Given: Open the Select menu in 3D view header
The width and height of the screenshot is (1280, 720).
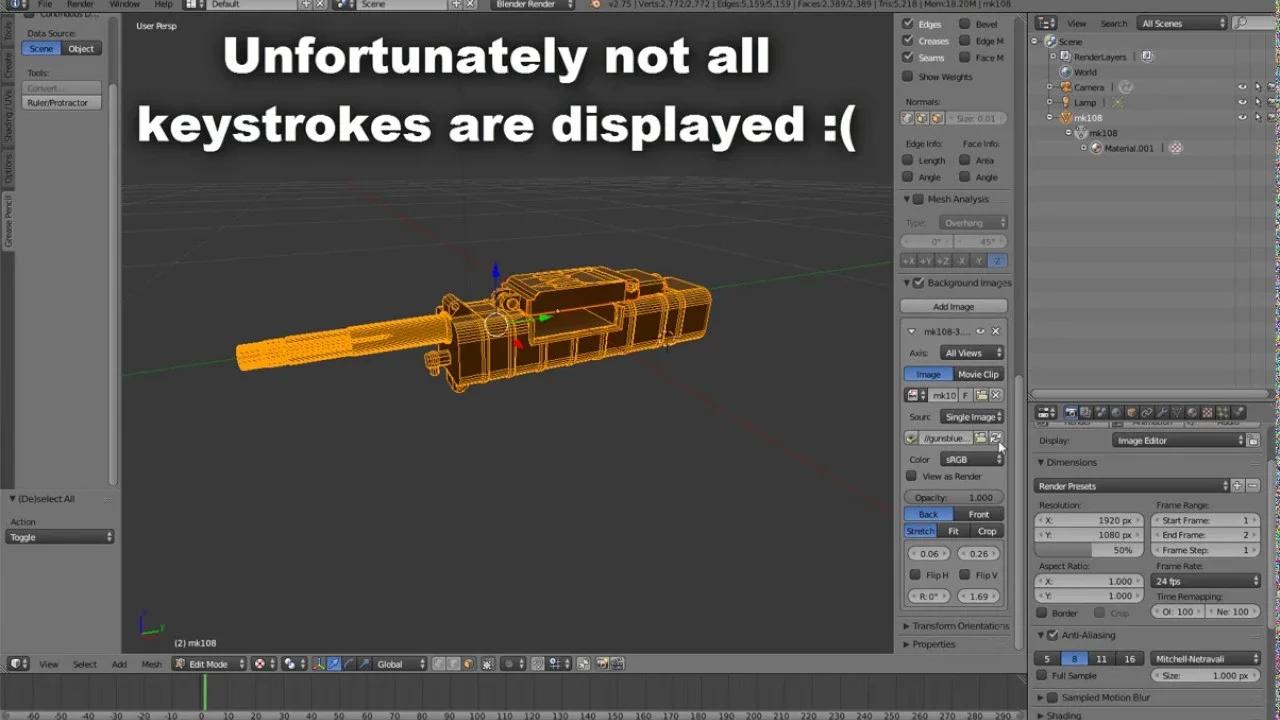Looking at the screenshot, I should point(85,664).
